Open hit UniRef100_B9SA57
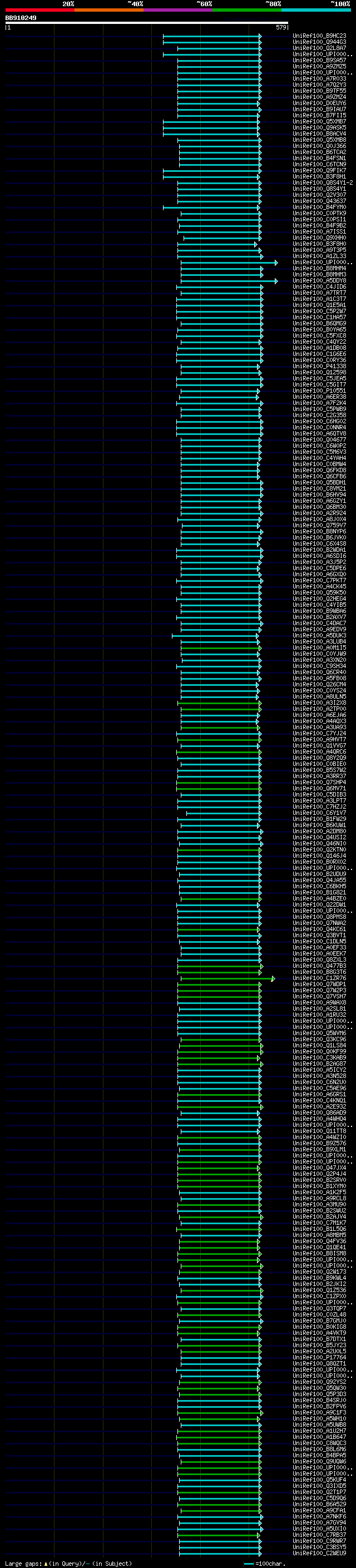The height and width of the screenshot is (1568, 356). pyautogui.click(x=319, y=60)
